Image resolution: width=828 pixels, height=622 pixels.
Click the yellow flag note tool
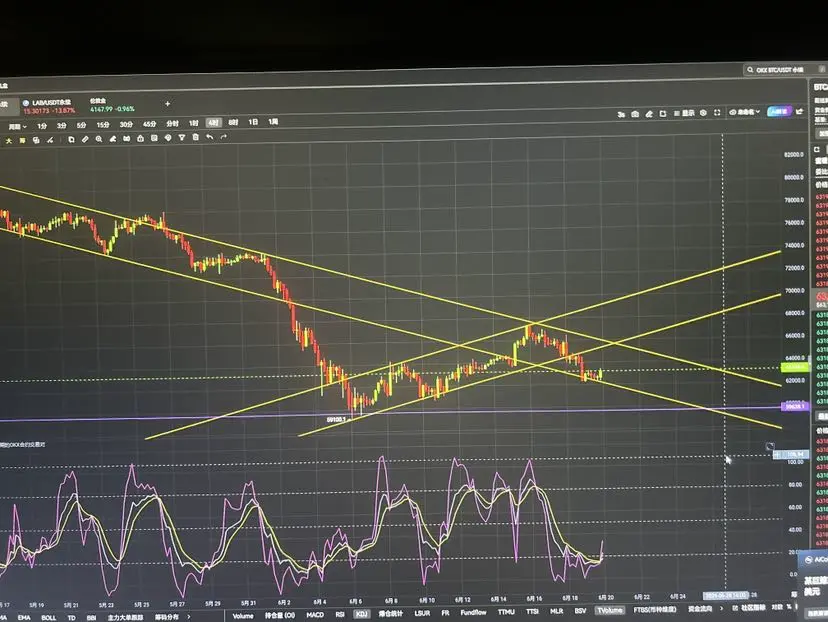pyautogui.click(x=22, y=140)
